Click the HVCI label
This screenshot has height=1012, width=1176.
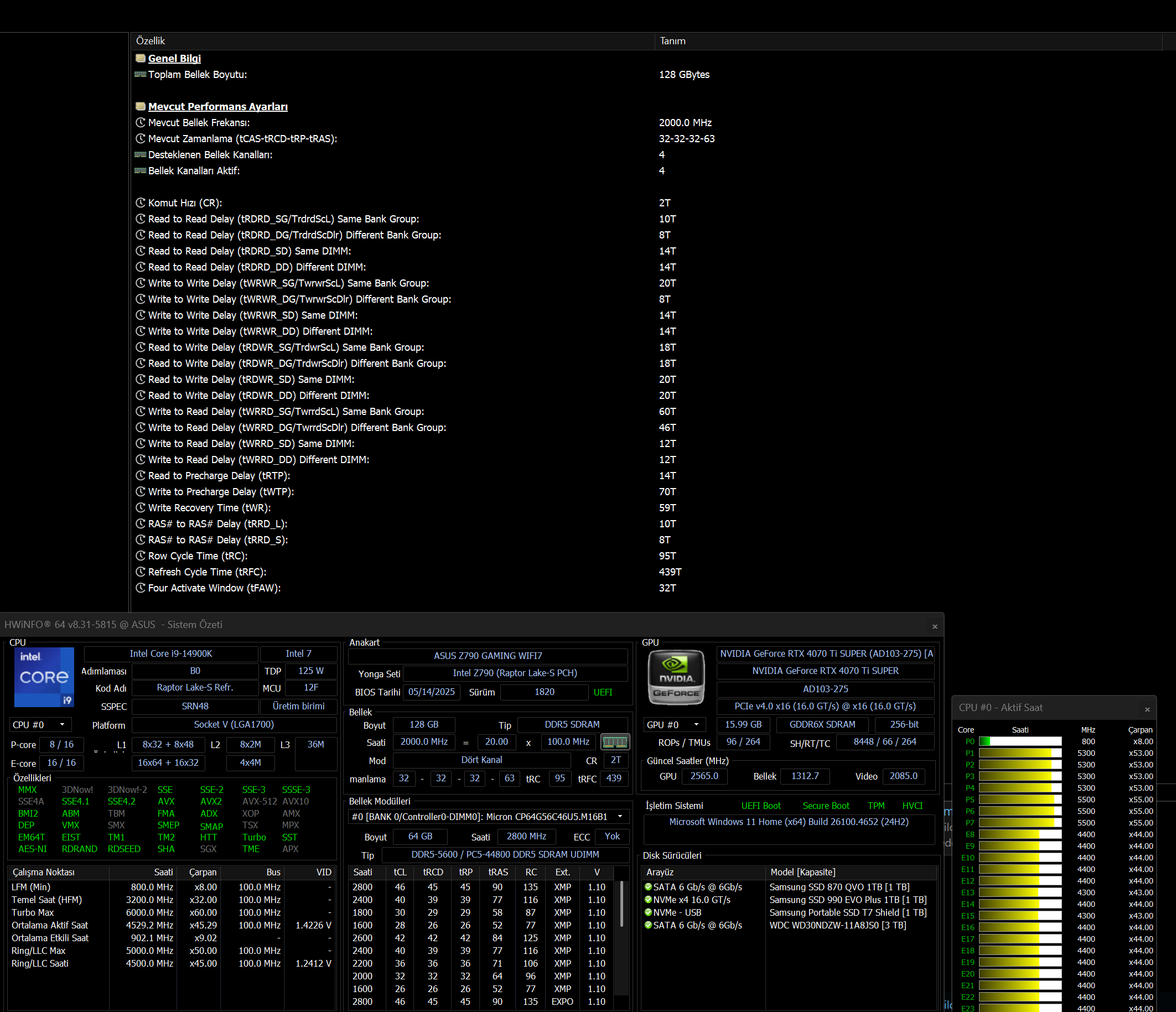913,806
